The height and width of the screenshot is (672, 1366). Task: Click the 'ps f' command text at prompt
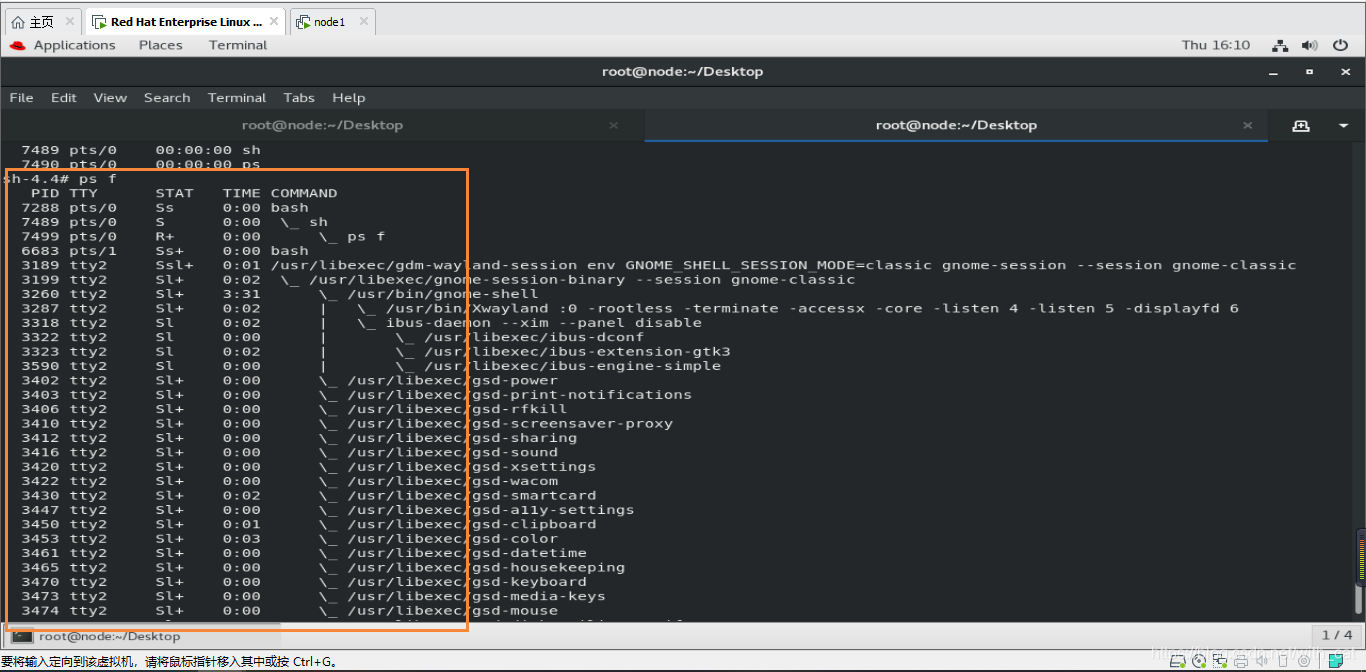click(x=98, y=179)
